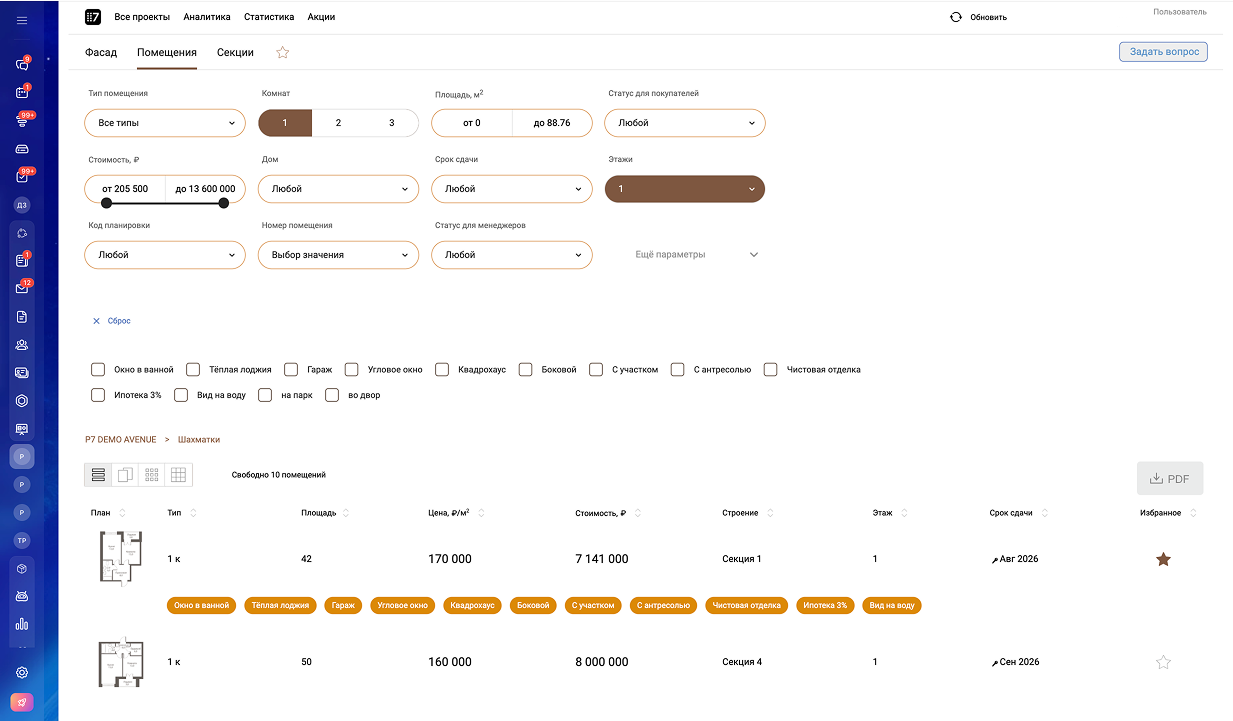Expand the Срок сдачи dropdown

pos(511,189)
